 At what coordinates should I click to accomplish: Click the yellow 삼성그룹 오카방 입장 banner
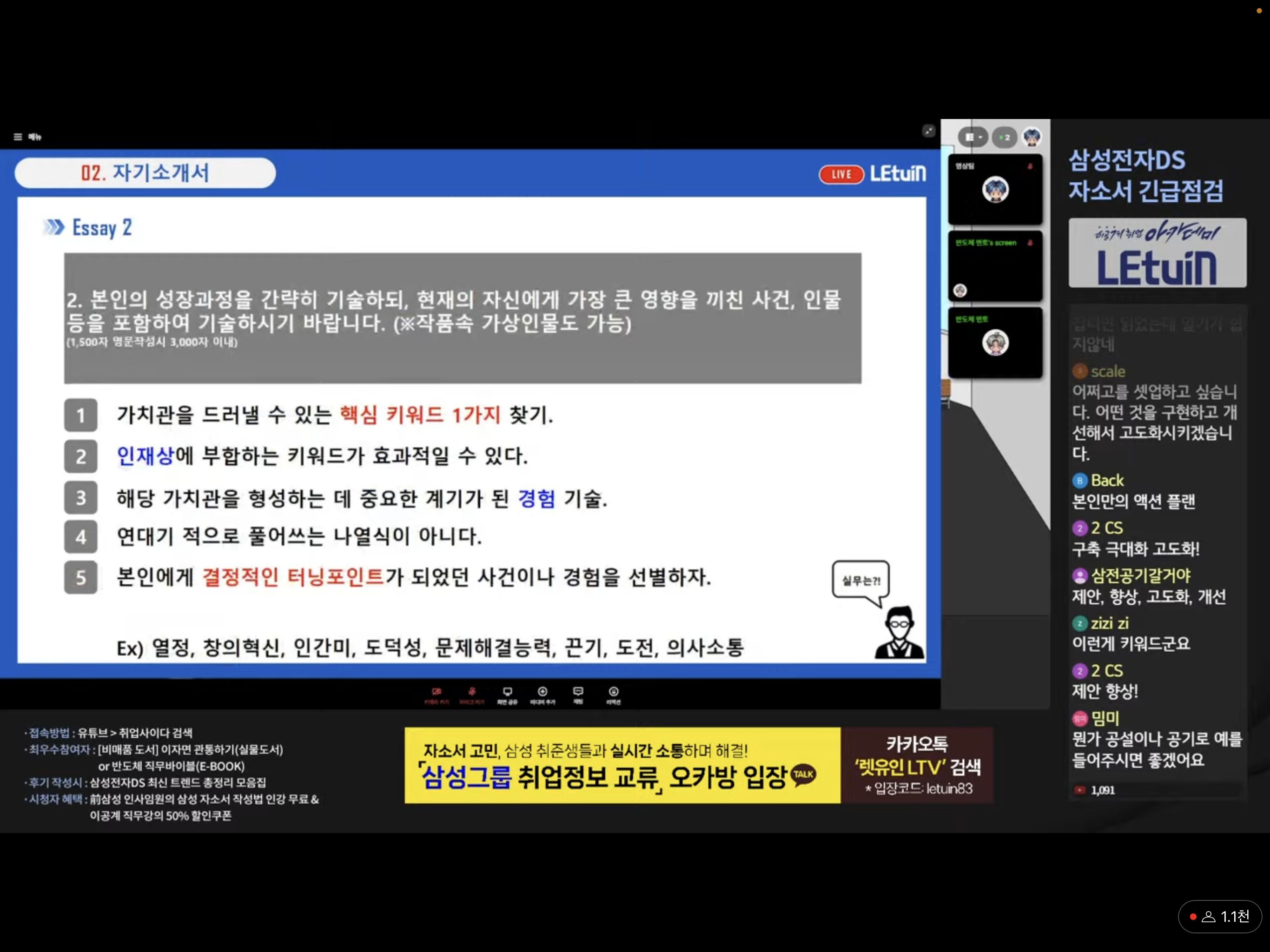tap(622, 766)
